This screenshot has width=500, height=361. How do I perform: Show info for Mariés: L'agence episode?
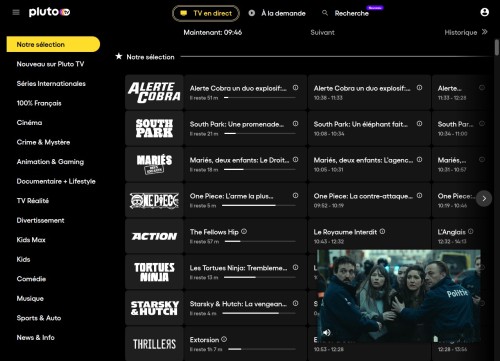click(x=419, y=160)
